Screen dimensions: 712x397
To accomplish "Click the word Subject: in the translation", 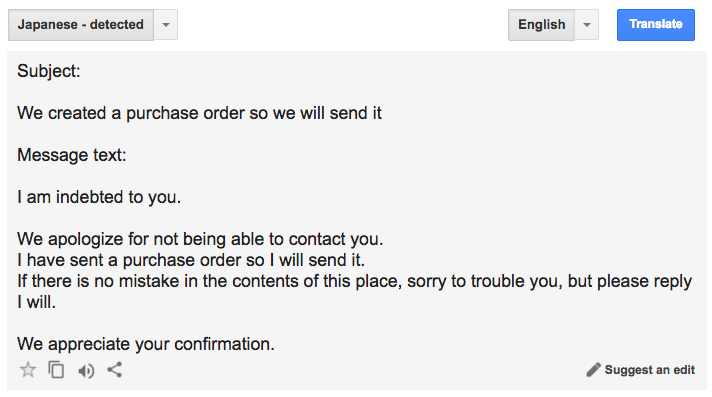I will coord(49,71).
